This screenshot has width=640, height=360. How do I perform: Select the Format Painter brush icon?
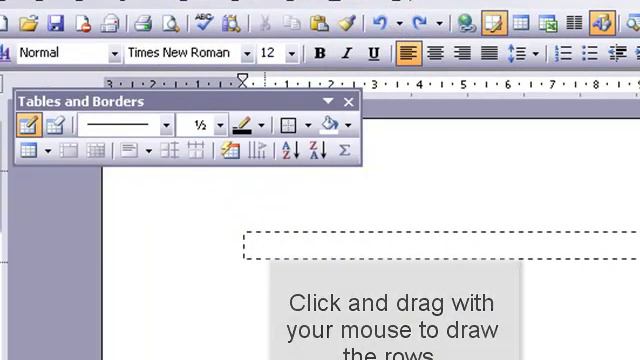tap(347, 23)
